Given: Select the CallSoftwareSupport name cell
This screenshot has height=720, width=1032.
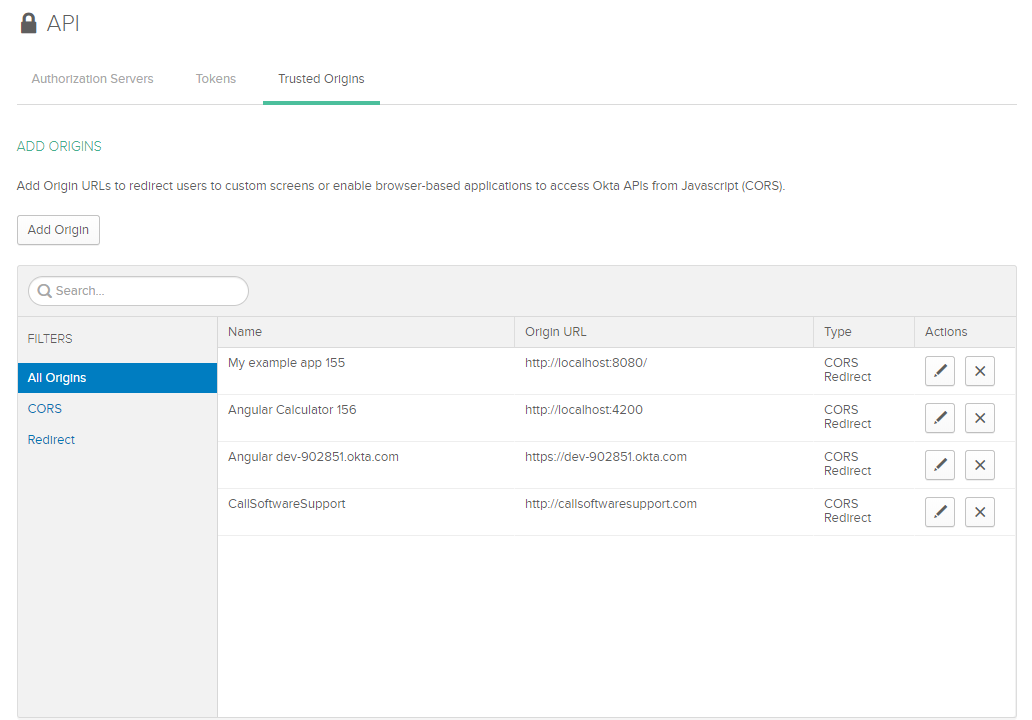Looking at the screenshot, I should 287,503.
